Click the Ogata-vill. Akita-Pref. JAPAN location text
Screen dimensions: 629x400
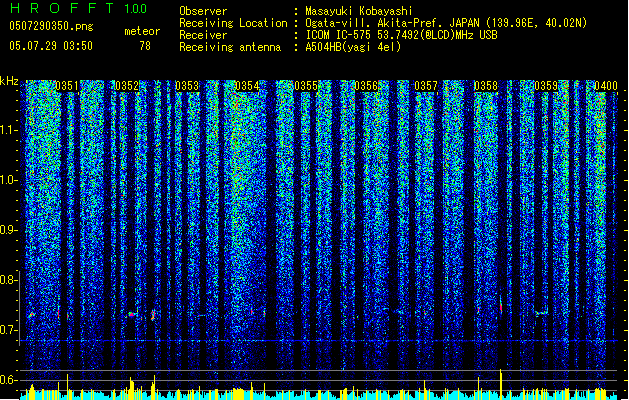point(446,23)
